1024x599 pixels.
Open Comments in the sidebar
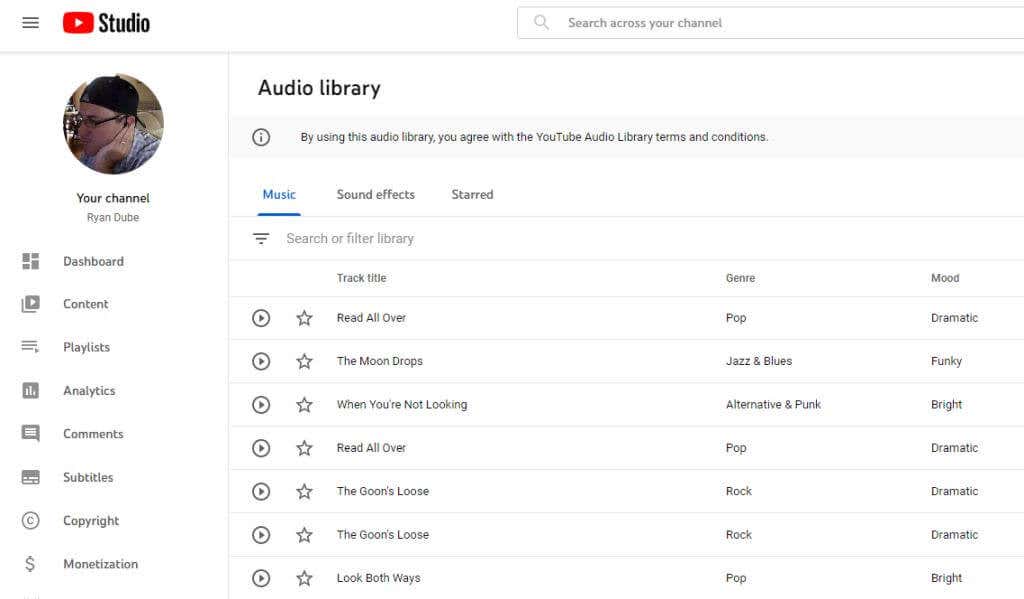(93, 434)
